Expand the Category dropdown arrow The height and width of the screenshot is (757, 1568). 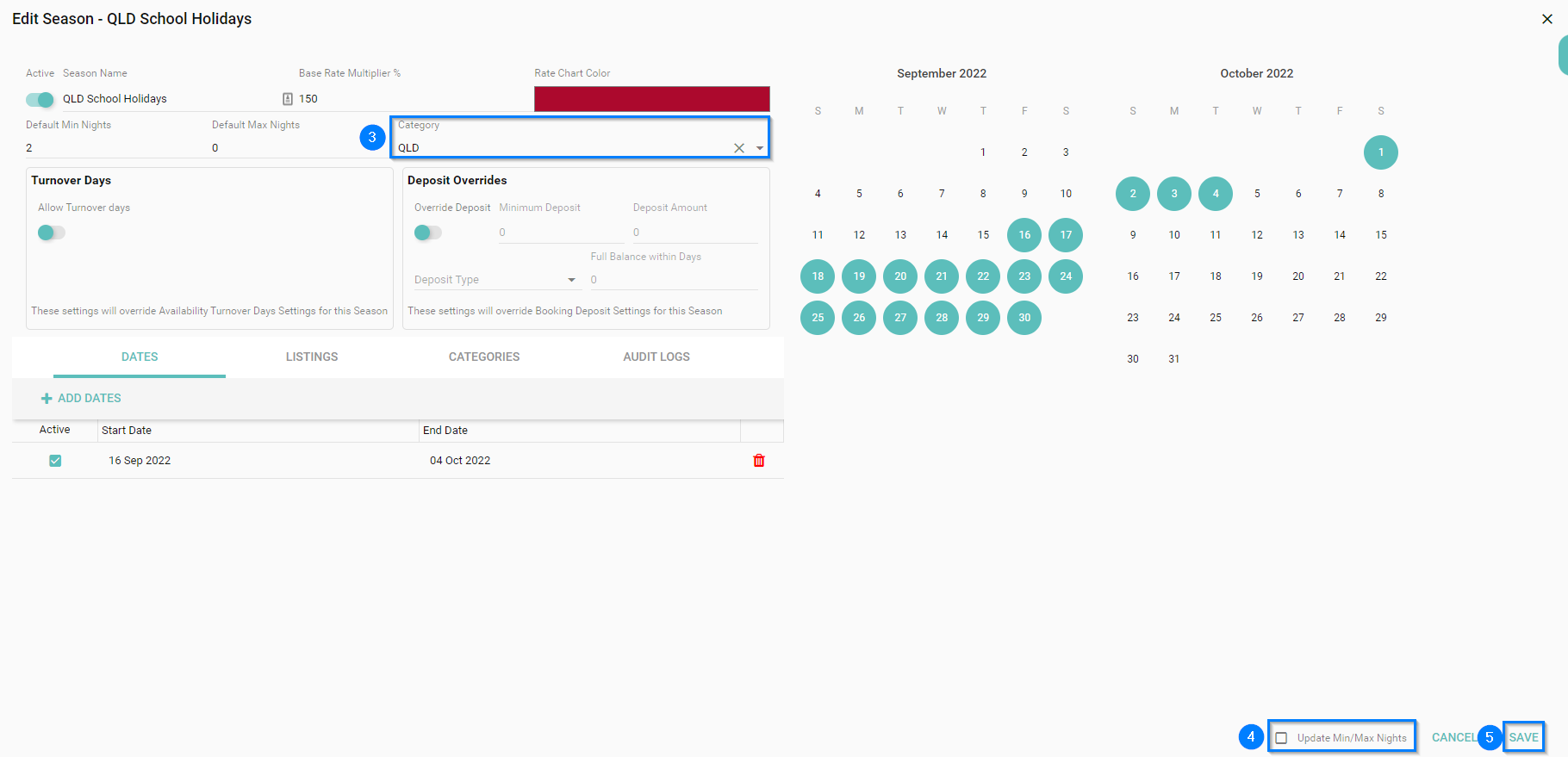point(760,148)
